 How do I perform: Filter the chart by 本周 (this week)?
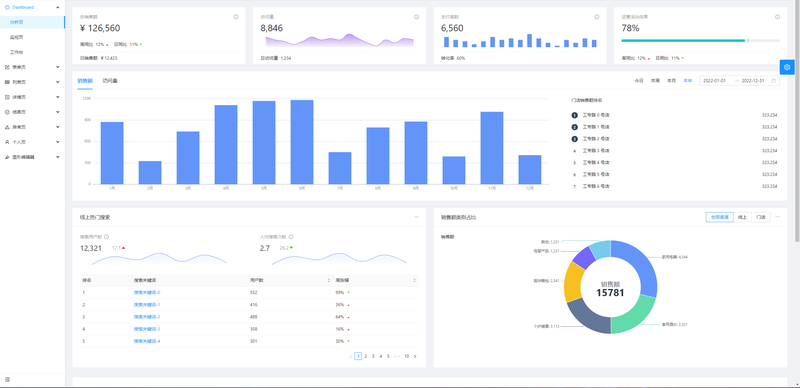click(655, 81)
